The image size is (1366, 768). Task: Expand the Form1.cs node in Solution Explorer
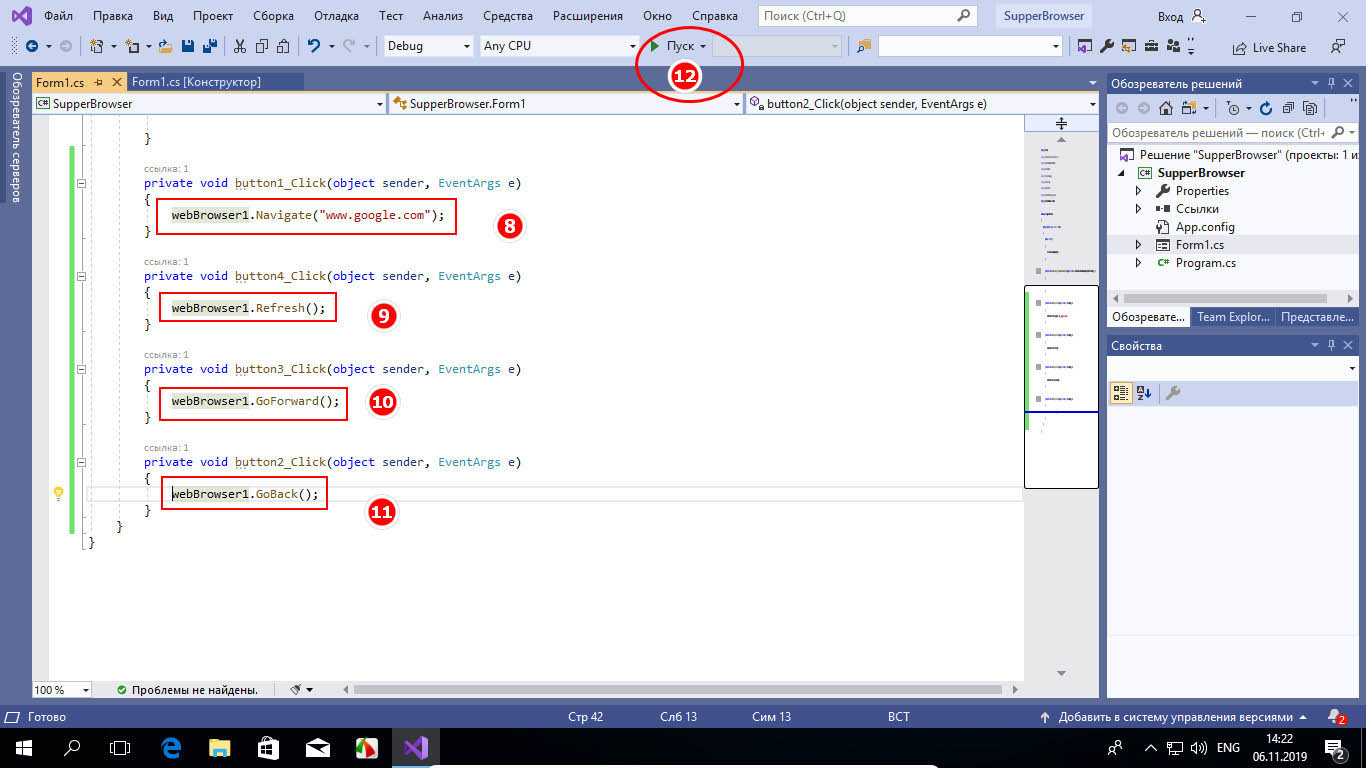tap(1138, 245)
